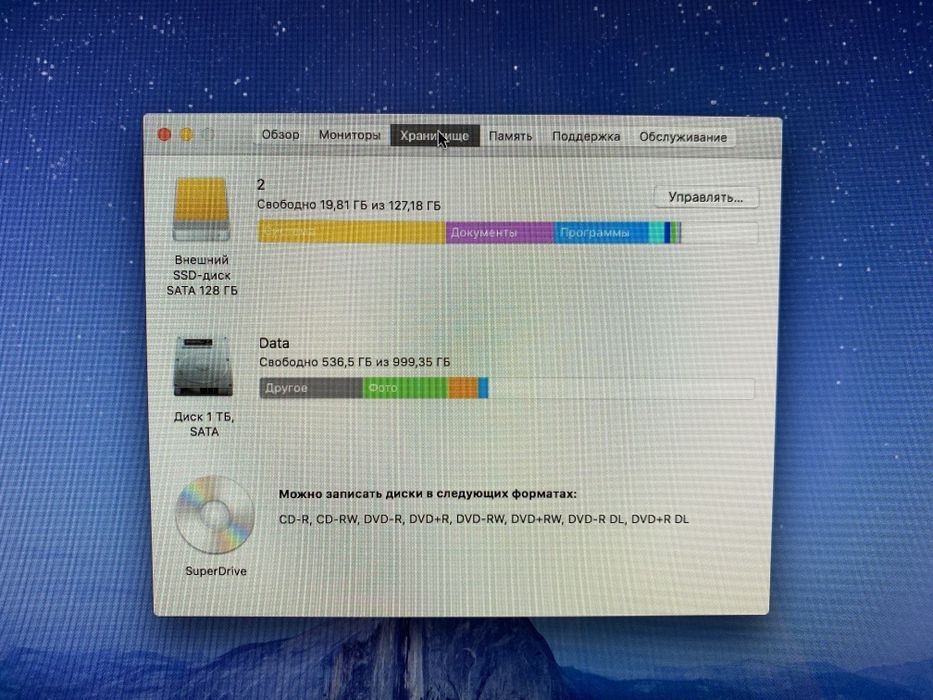933x700 pixels.
Task: Click the gray Другое storage segment
Action: coord(311,388)
